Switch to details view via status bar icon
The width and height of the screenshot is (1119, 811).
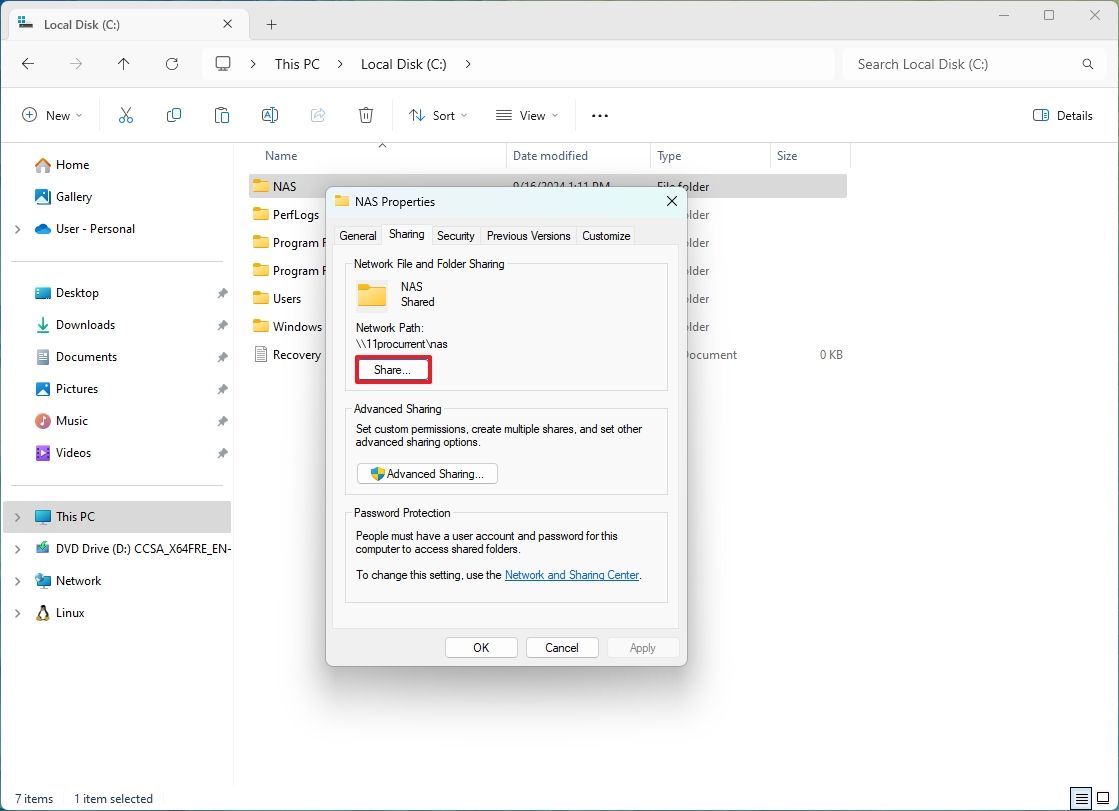point(1081,798)
